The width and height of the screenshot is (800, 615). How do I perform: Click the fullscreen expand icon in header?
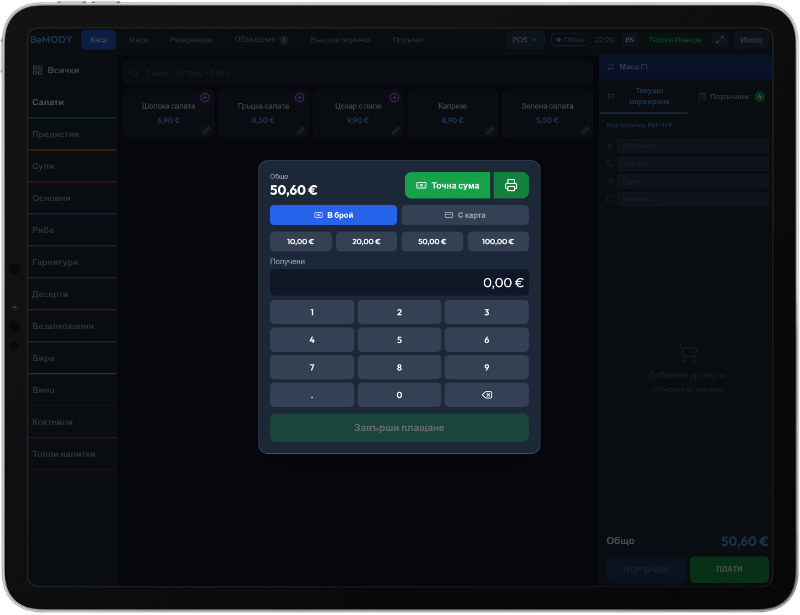point(720,40)
